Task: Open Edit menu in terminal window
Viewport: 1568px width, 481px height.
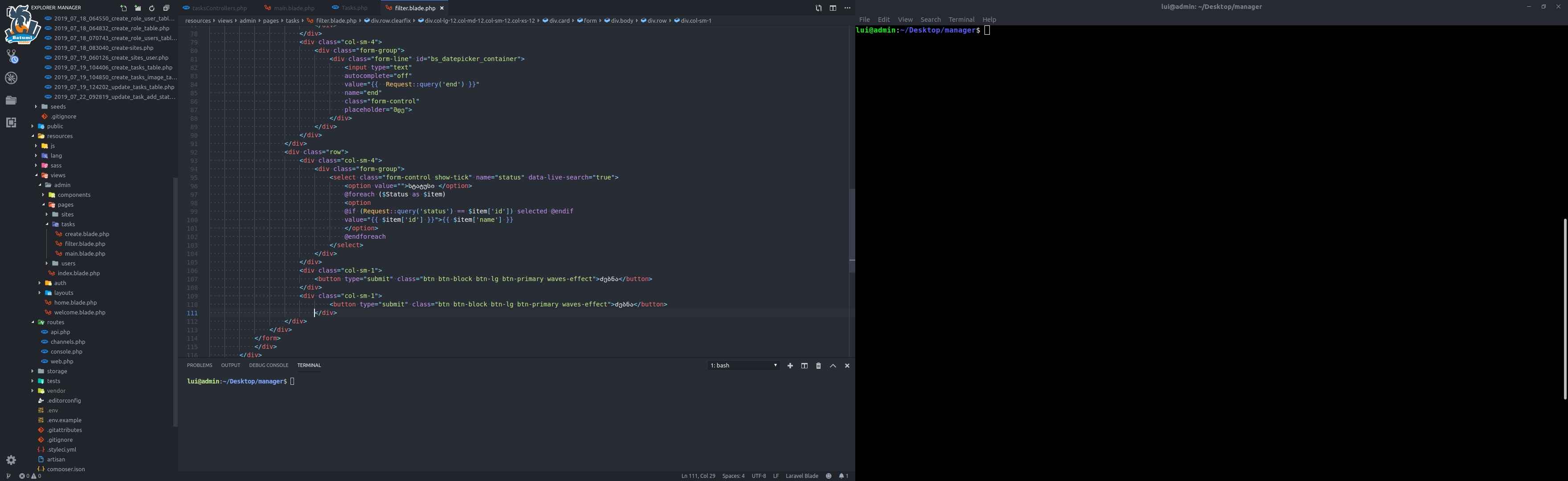Action: point(884,20)
